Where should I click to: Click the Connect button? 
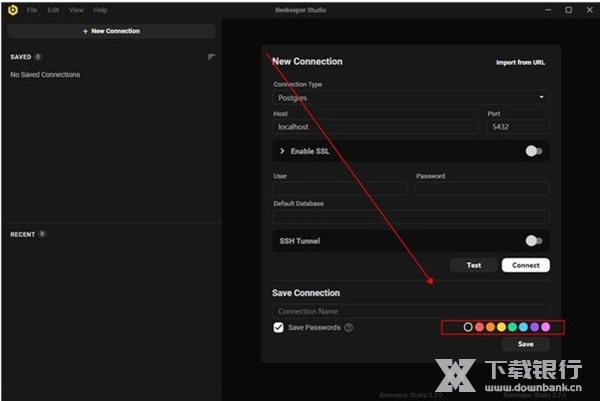526,265
